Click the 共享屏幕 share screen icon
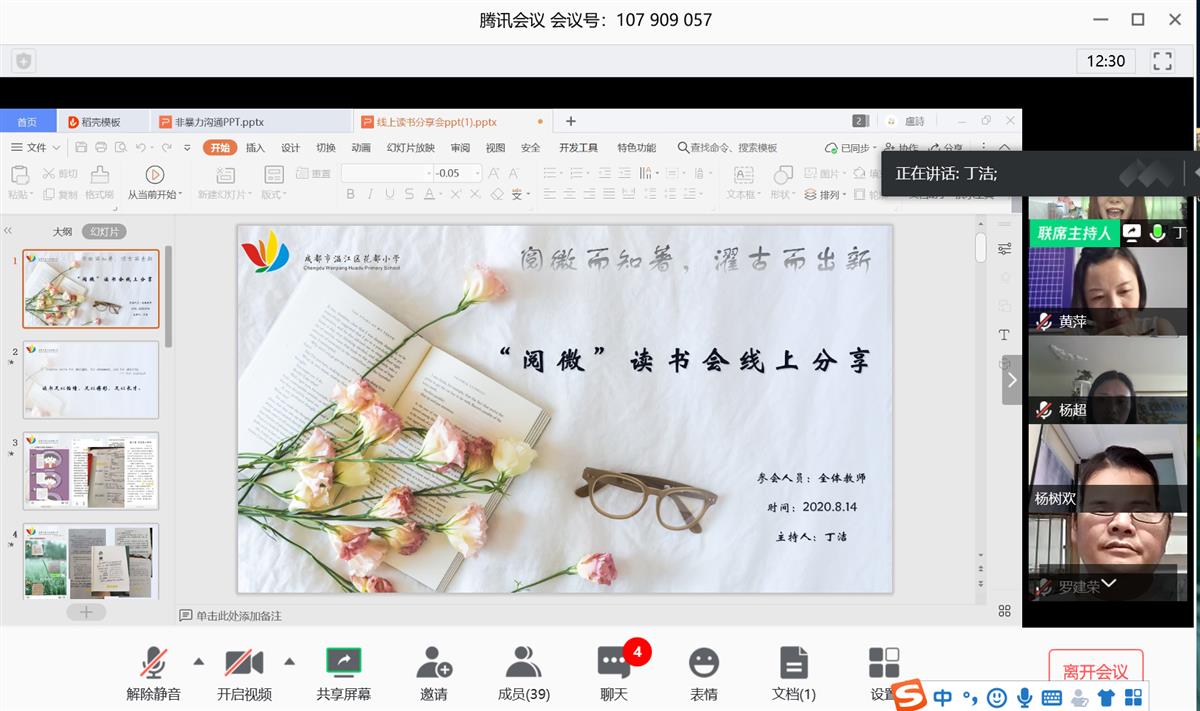Screen dimensions: 1200x711 point(343,663)
